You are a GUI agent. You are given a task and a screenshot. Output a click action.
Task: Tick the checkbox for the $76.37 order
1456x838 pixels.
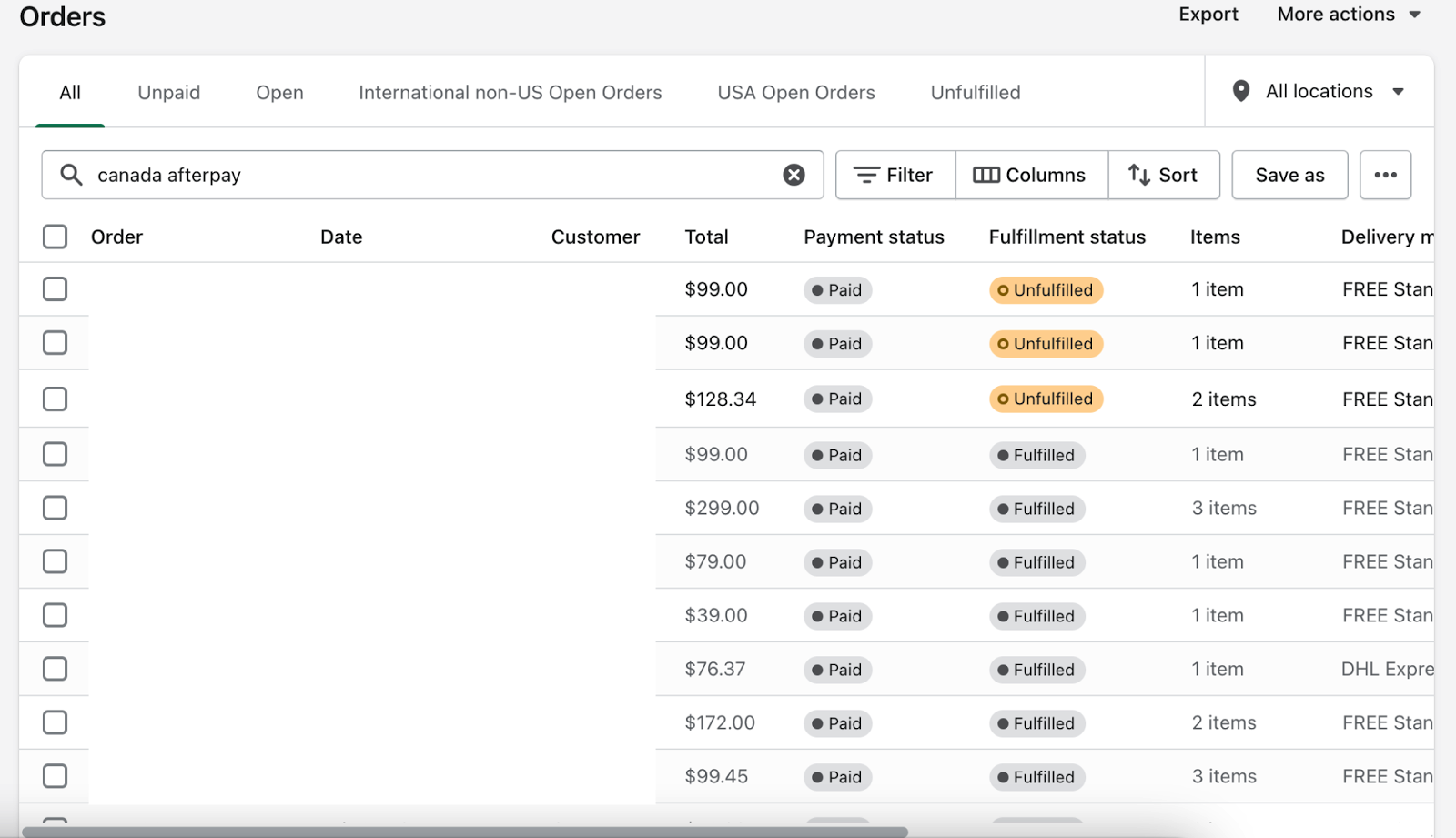point(56,669)
